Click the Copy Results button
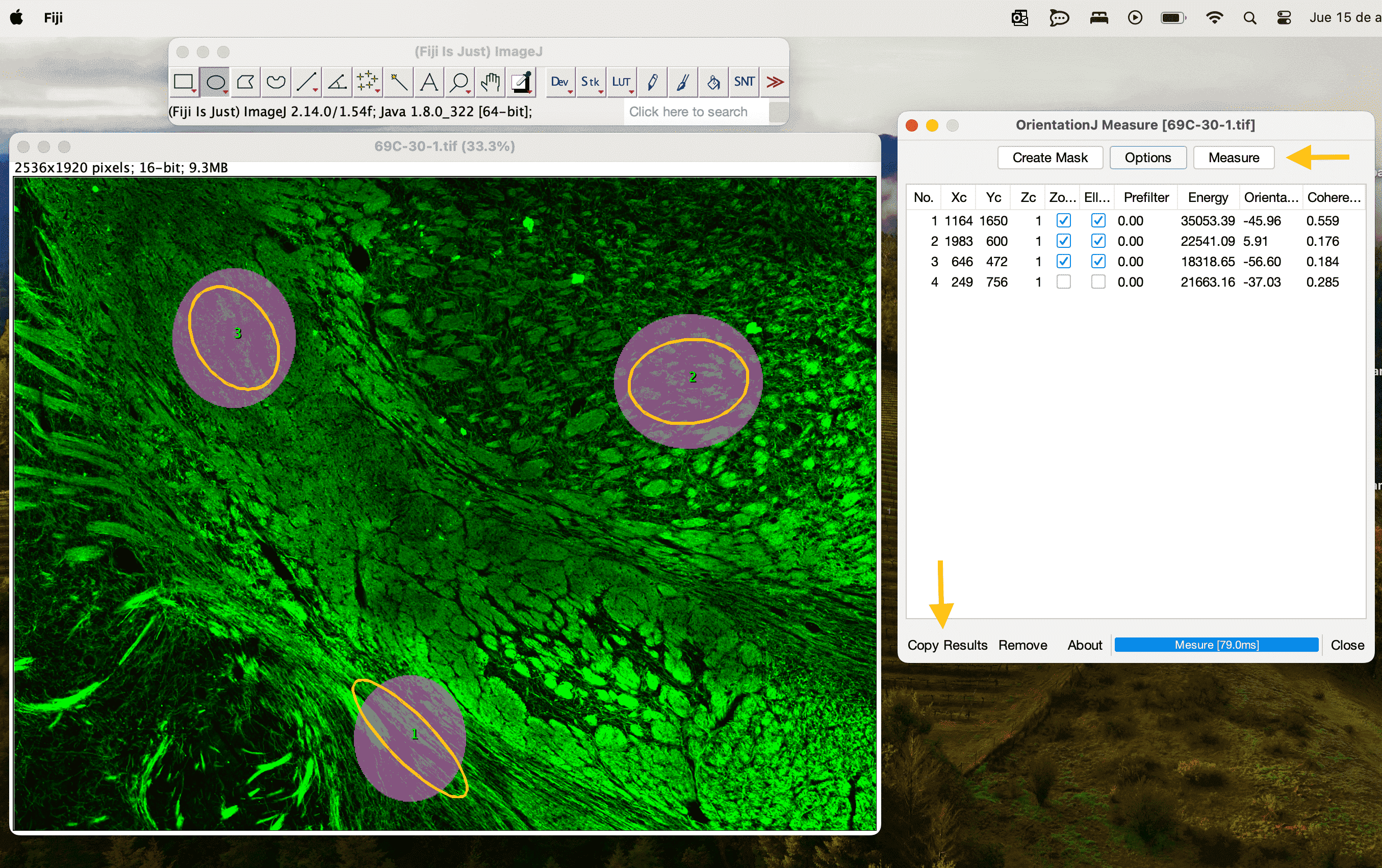 click(x=946, y=644)
